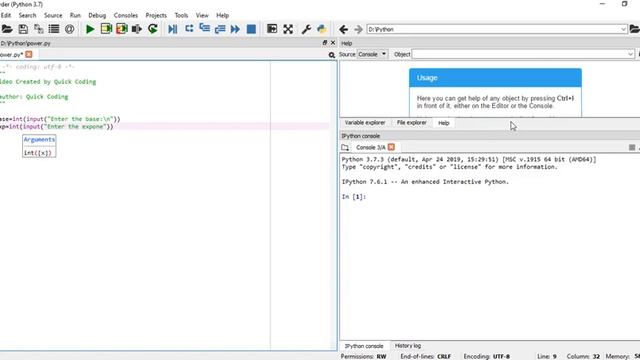Image resolution: width=640 pixels, height=360 pixels.
Task: Select the power.py editor tab
Action: point(11,55)
